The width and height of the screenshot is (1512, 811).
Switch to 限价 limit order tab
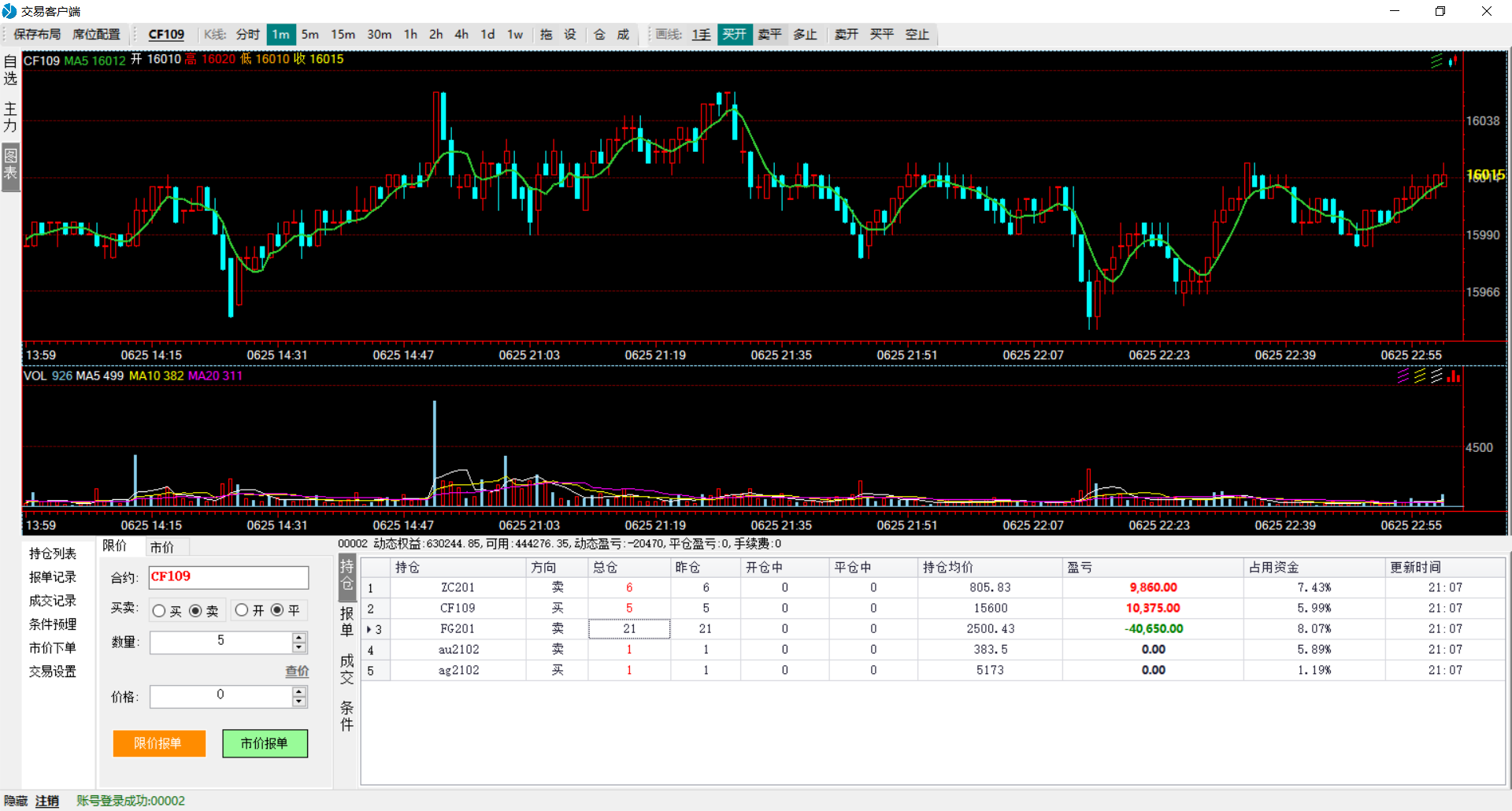[x=115, y=546]
